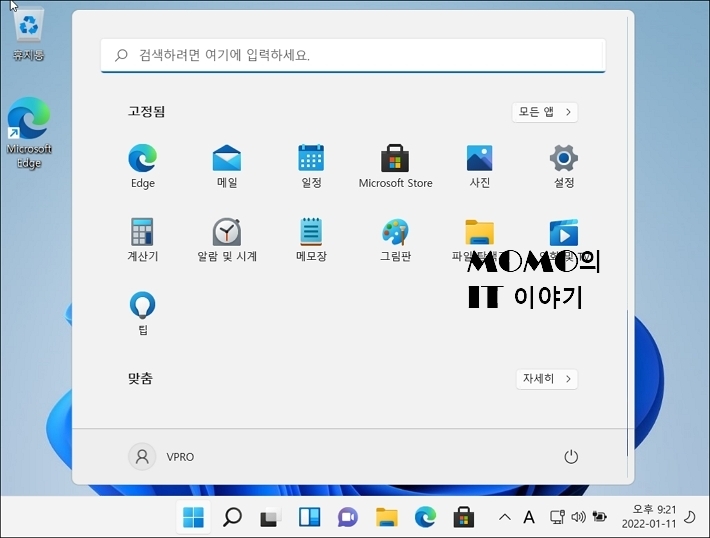This screenshot has height=538, width=710.
Task: Expand 모든 앳 all apps list
Action: point(545,112)
